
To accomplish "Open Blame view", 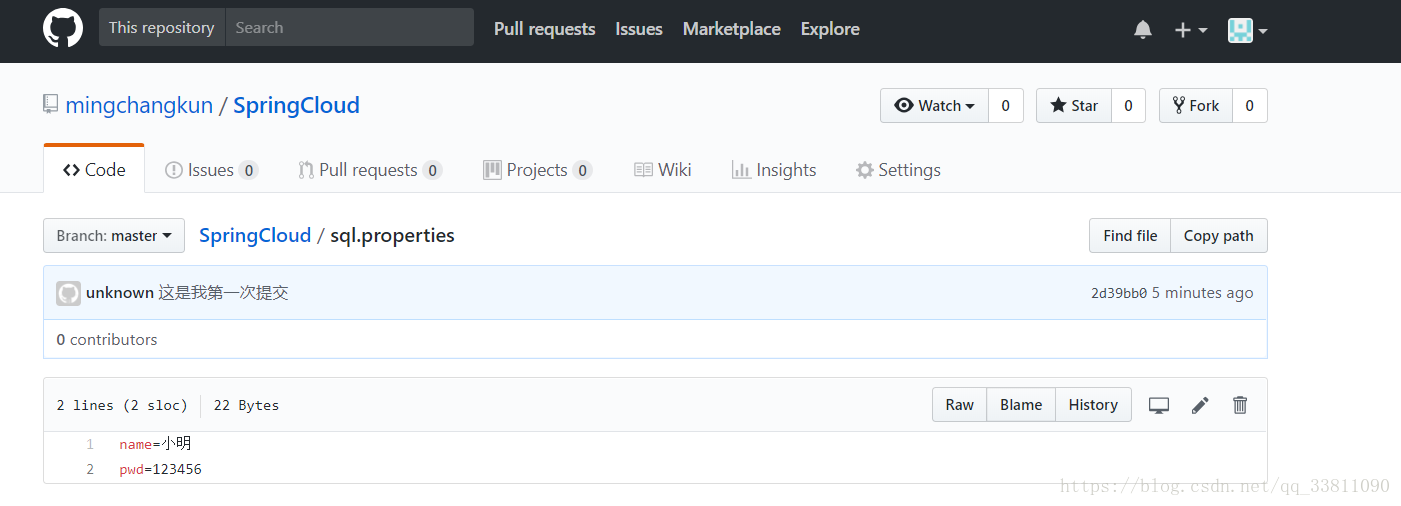I will pyautogui.click(x=1021, y=405).
